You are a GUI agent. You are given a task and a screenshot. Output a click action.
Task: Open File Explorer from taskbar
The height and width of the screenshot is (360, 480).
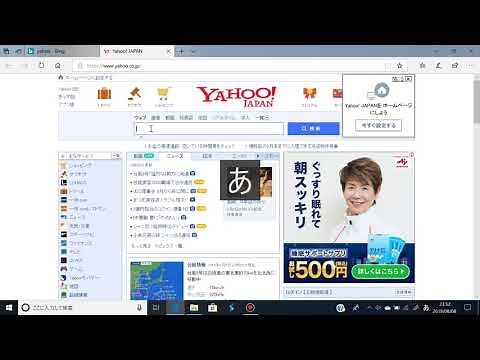tap(194, 307)
